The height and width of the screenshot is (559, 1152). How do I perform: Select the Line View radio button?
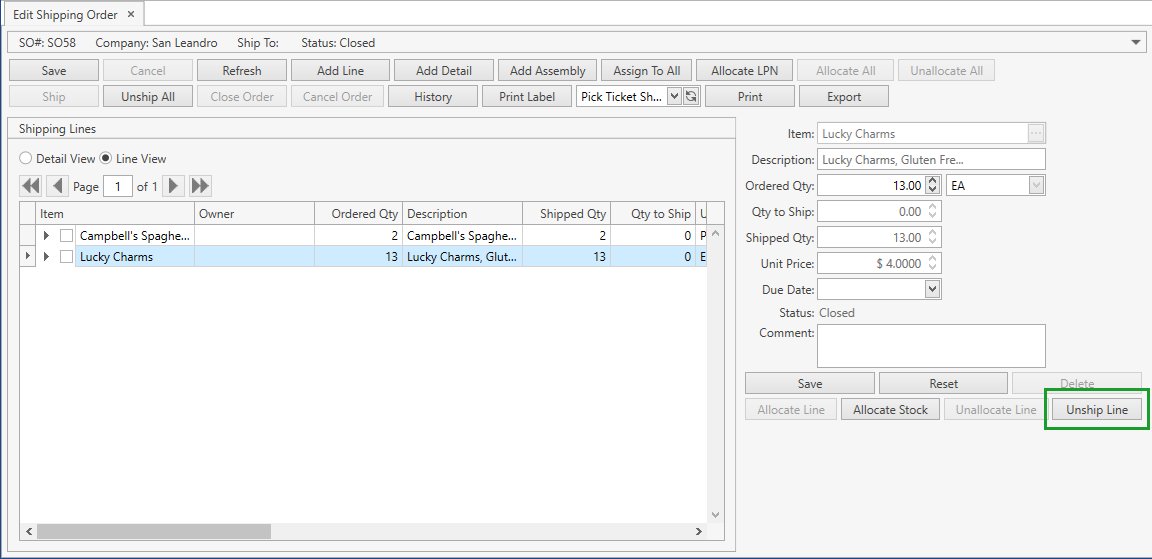click(106, 159)
